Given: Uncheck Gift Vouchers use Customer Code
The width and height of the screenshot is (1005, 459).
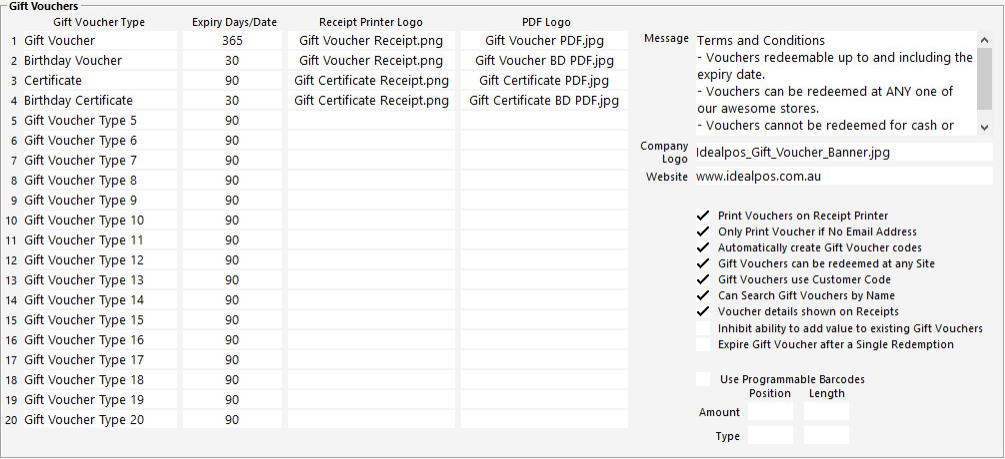Looking at the screenshot, I should pyautogui.click(x=703, y=280).
